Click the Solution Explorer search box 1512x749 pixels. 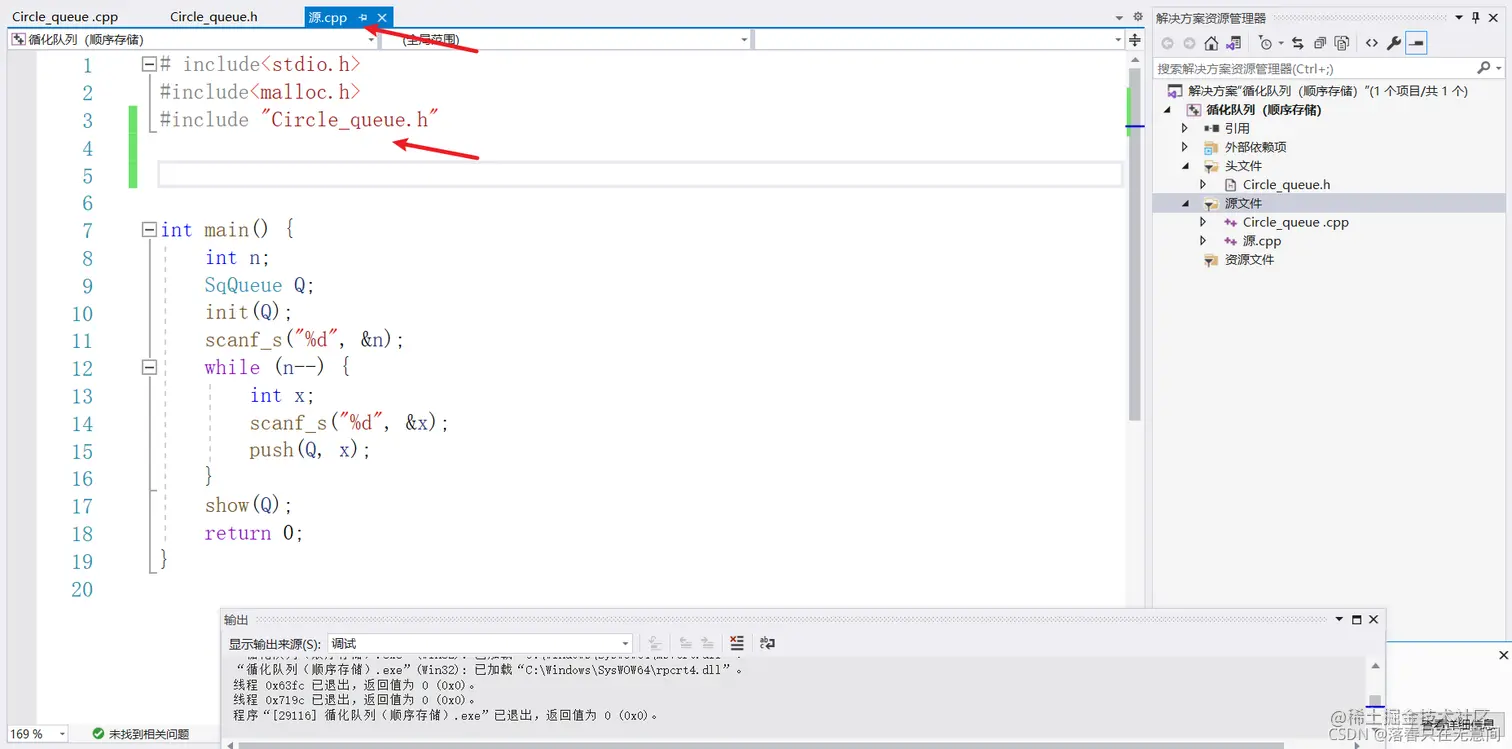click(x=1314, y=68)
